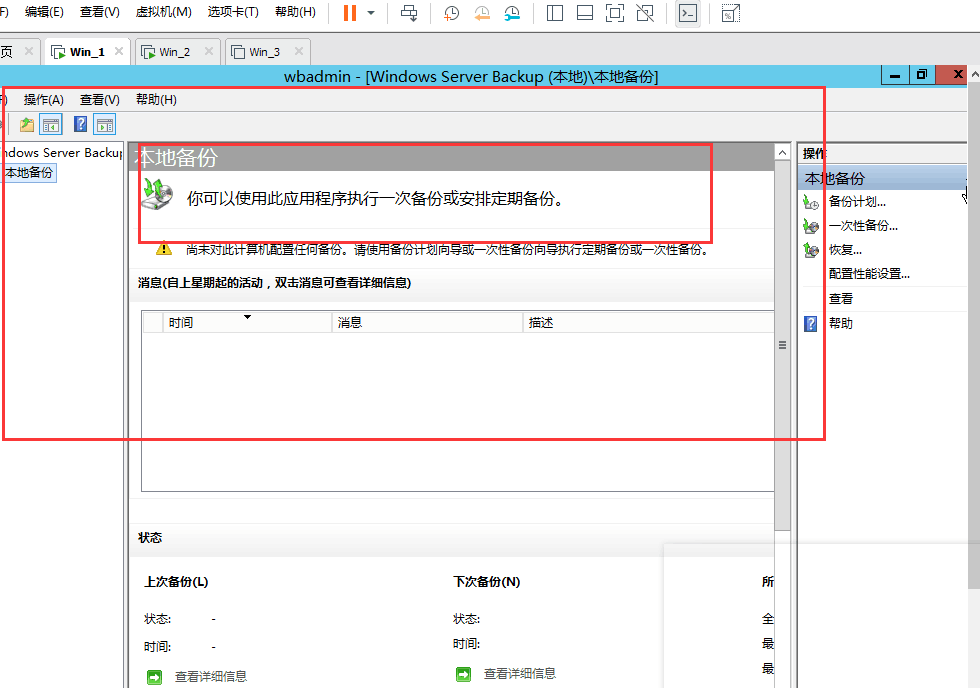980x688 pixels.
Task: Click center pane scroll up arrow
Action: [x=782, y=152]
